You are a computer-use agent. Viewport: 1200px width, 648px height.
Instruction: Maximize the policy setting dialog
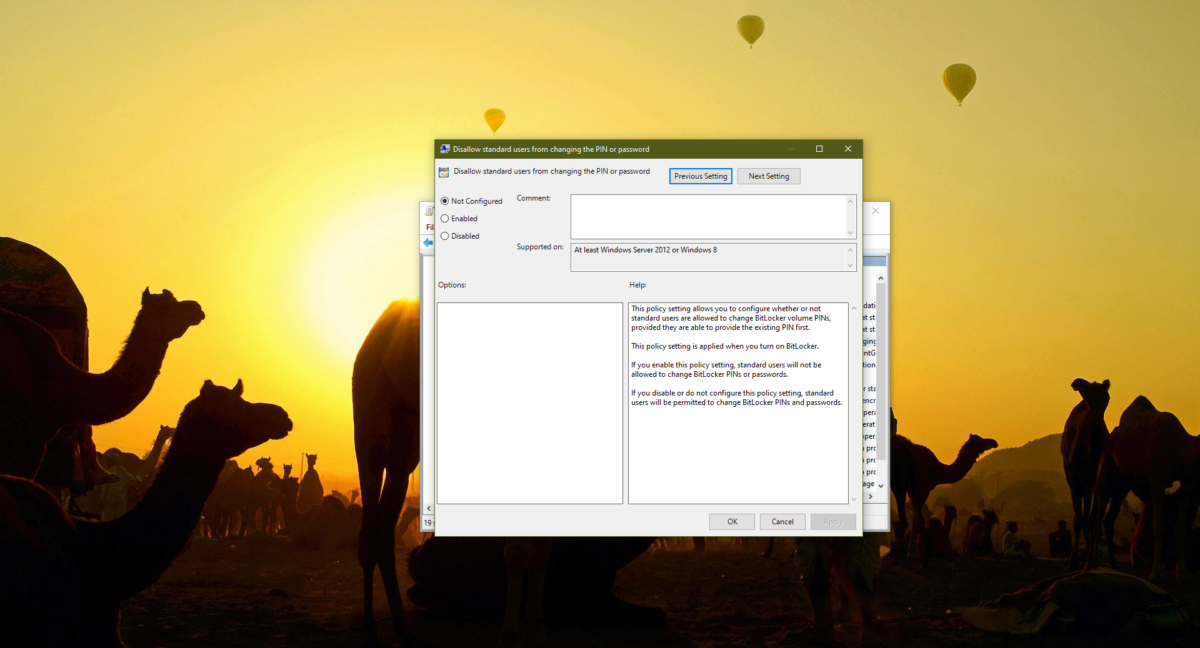pos(819,149)
